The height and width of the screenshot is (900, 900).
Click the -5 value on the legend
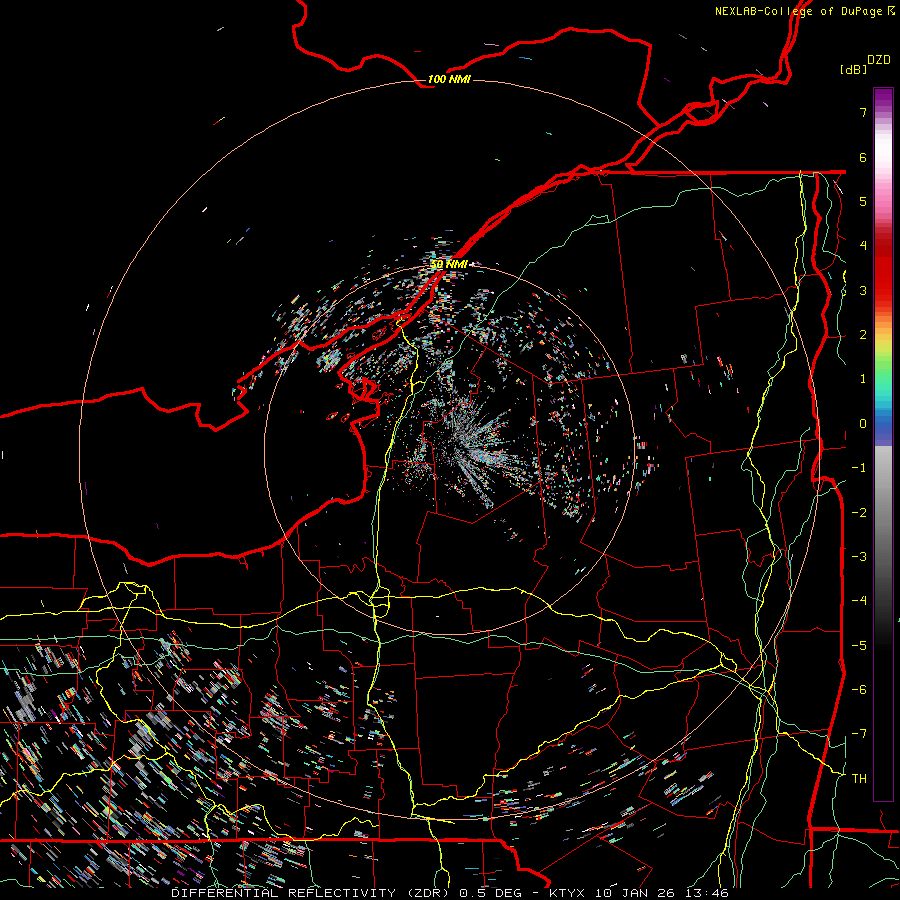tap(859, 645)
